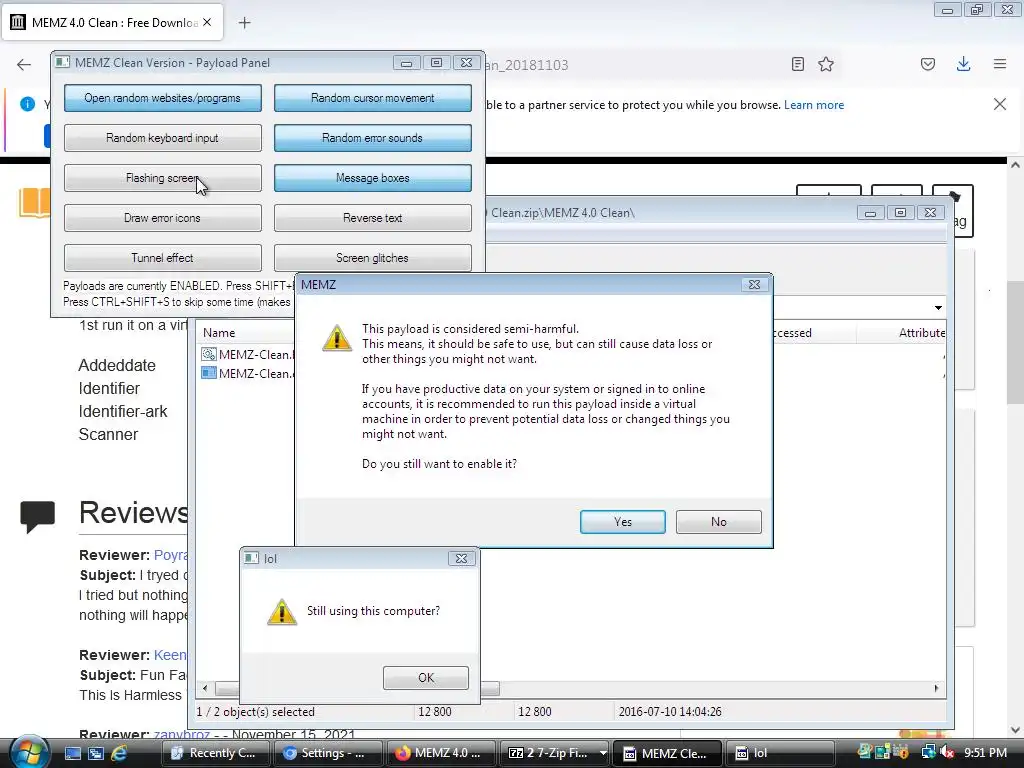Open Pocket save icon in Firefox
The image size is (1024, 768).
[x=928, y=64]
